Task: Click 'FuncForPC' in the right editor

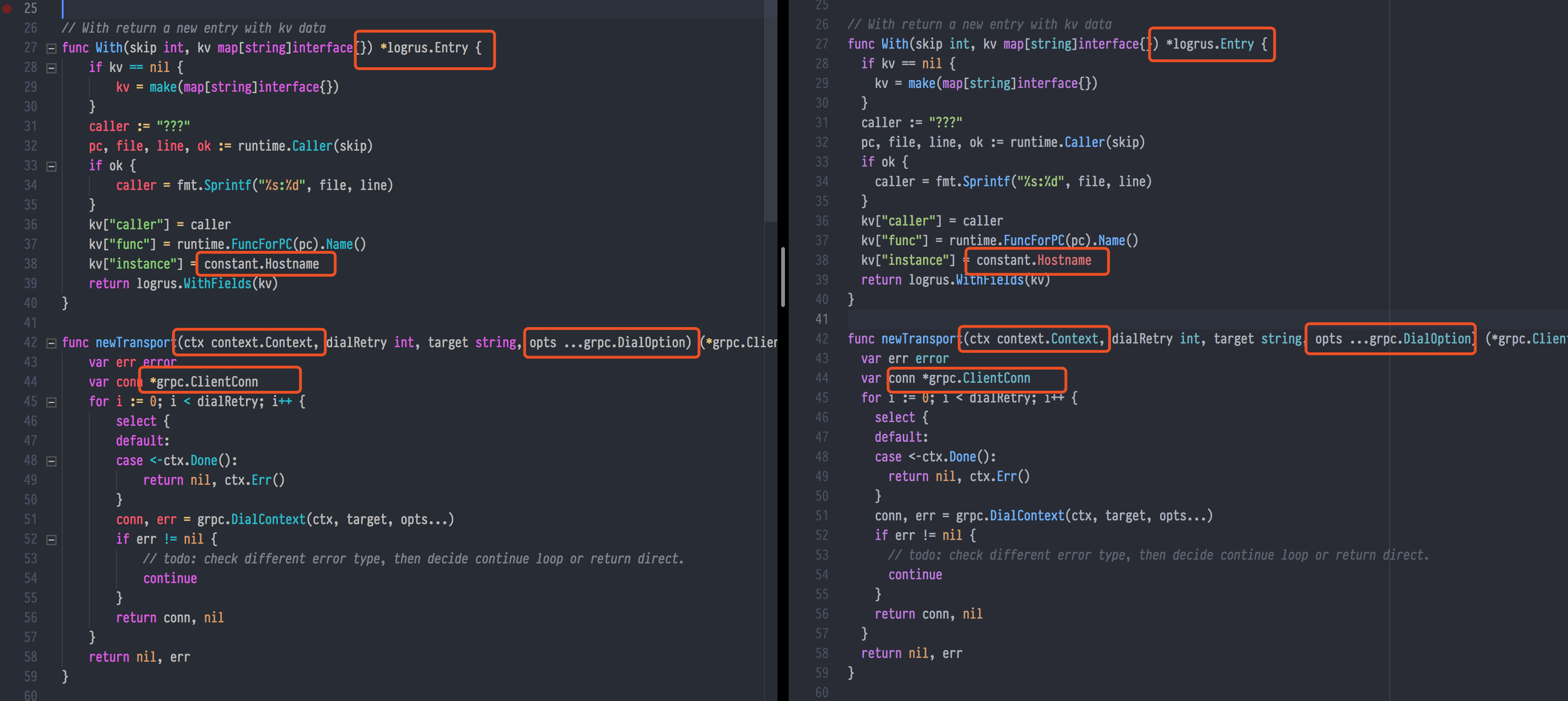Action: [x=1034, y=241]
